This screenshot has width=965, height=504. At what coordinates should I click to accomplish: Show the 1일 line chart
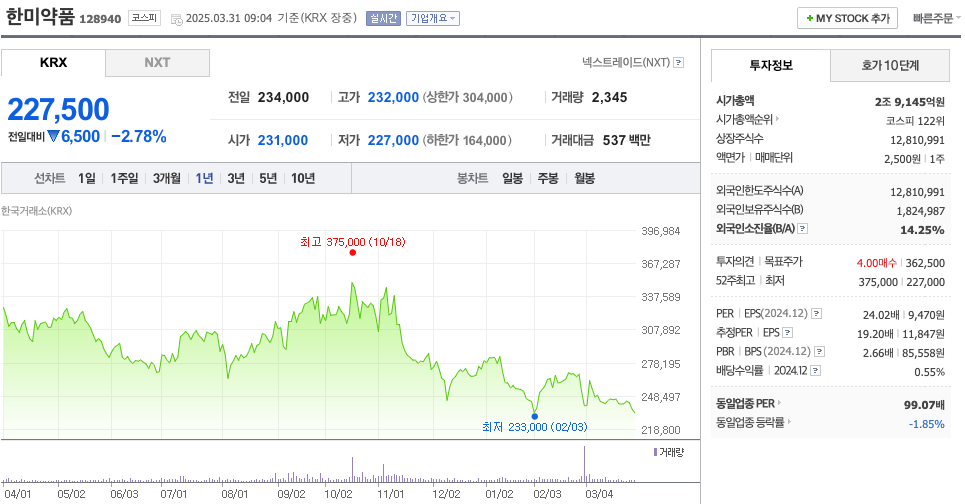tap(87, 178)
